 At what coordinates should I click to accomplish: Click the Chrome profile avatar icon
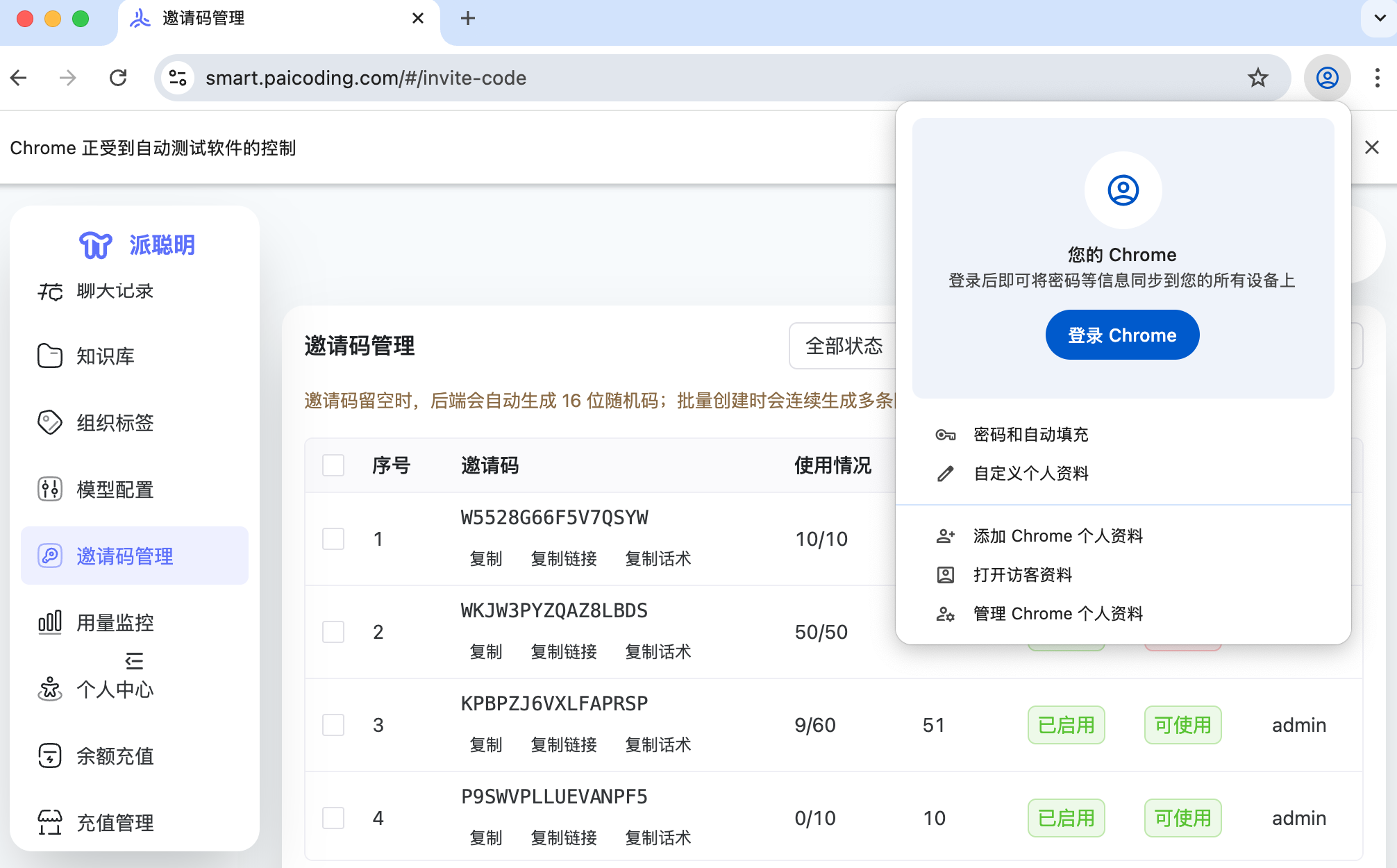[1327, 78]
